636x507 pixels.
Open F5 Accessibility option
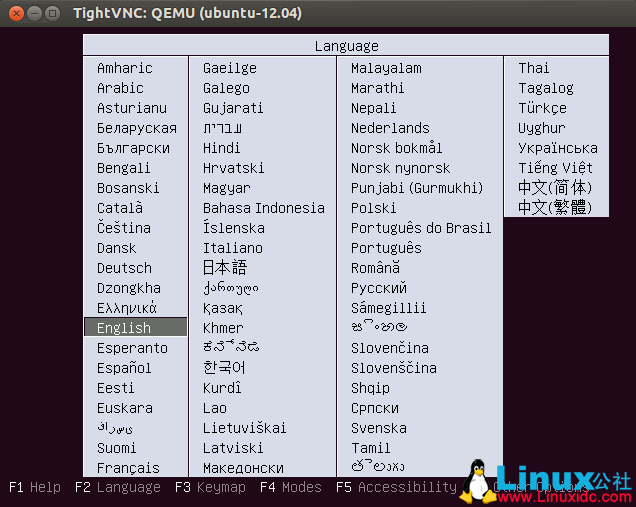click(396, 487)
